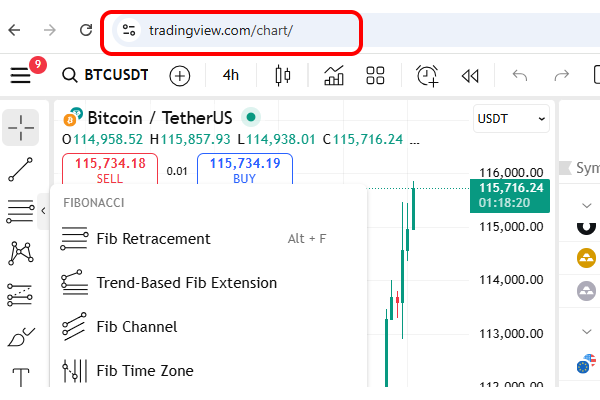
Task: Open the indicator templates grid icon
Action: tap(376, 75)
